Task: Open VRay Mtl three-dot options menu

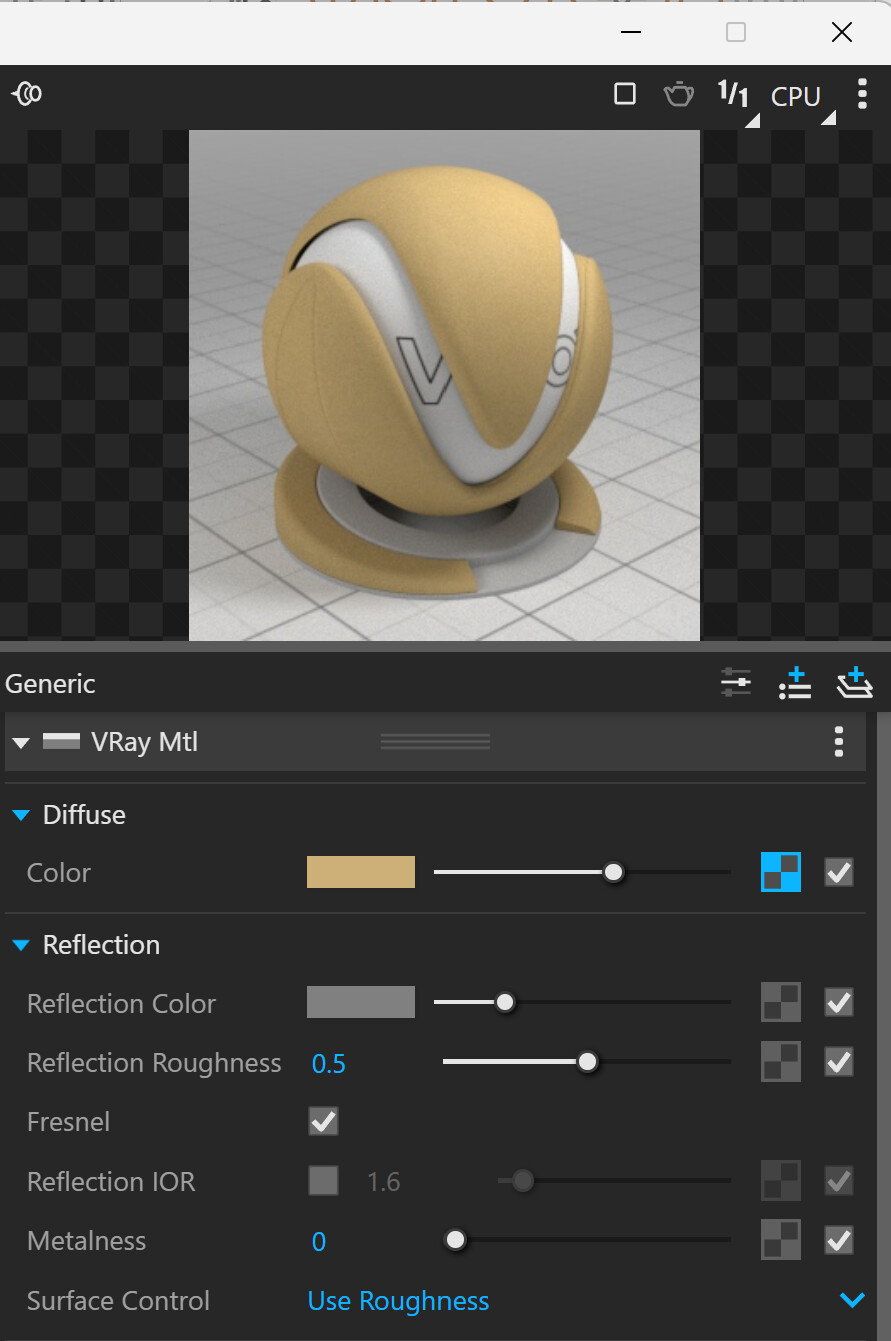Action: pyautogui.click(x=838, y=741)
